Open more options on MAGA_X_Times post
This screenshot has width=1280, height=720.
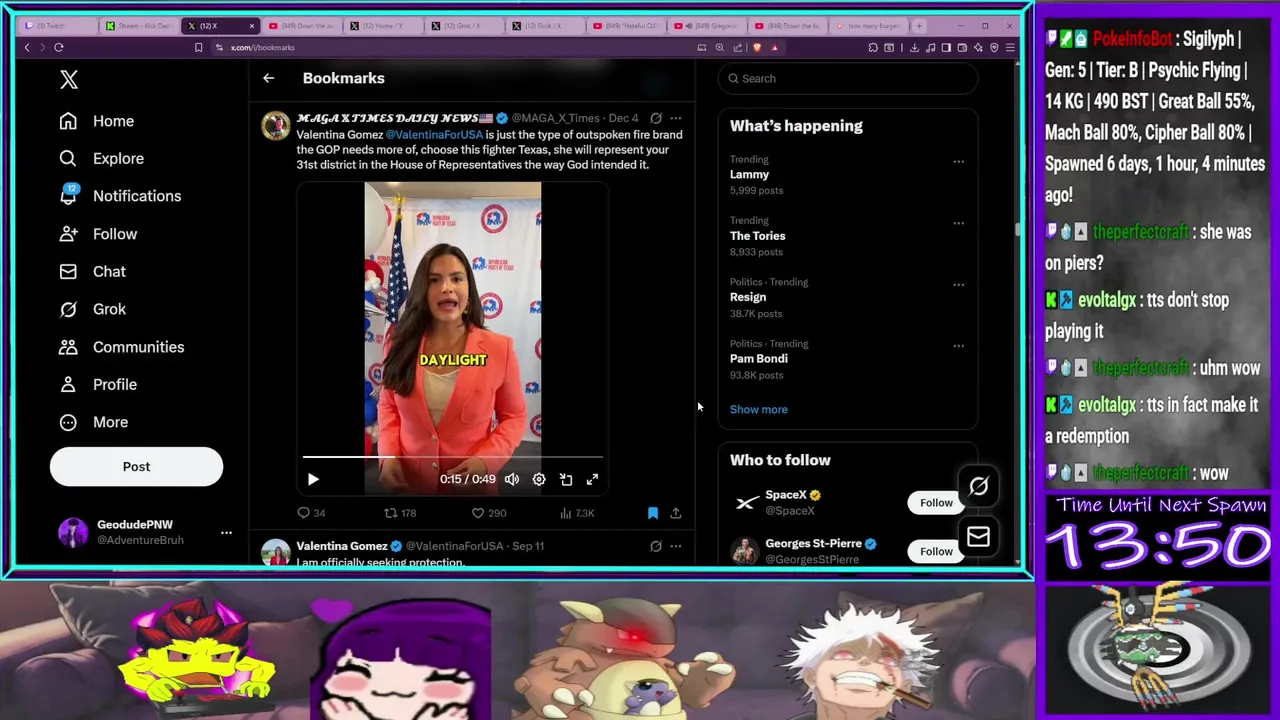pyautogui.click(x=676, y=118)
